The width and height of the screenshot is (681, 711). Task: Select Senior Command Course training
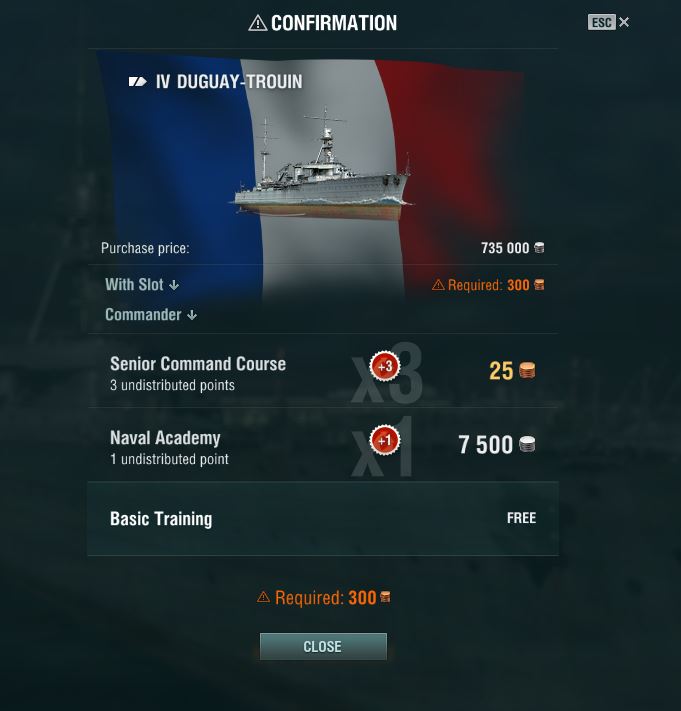coord(323,370)
